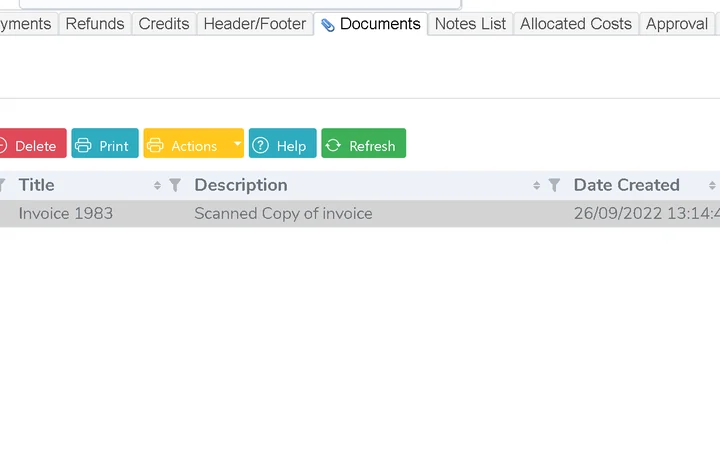Switch to the Credits tab
The image size is (720, 450).
[164, 24]
